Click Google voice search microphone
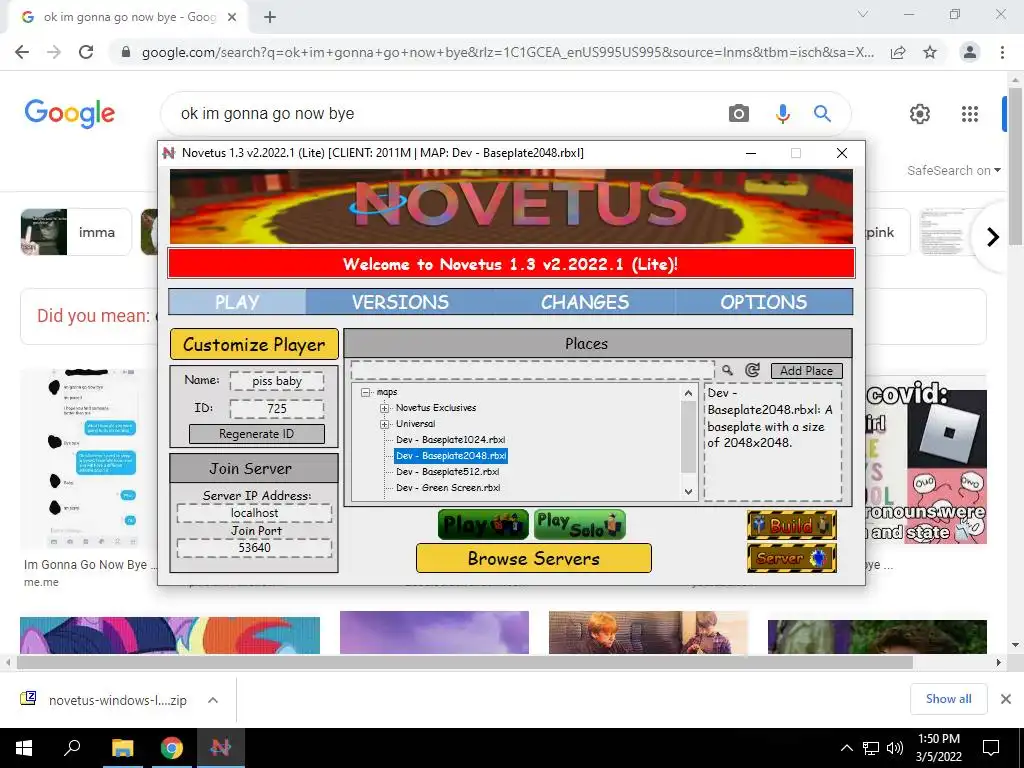1024x768 pixels. (782, 114)
